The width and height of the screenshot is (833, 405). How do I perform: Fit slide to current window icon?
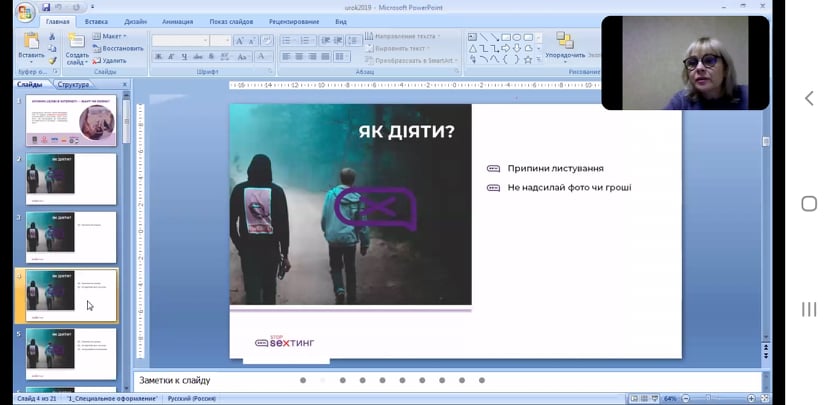click(x=764, y=398)
